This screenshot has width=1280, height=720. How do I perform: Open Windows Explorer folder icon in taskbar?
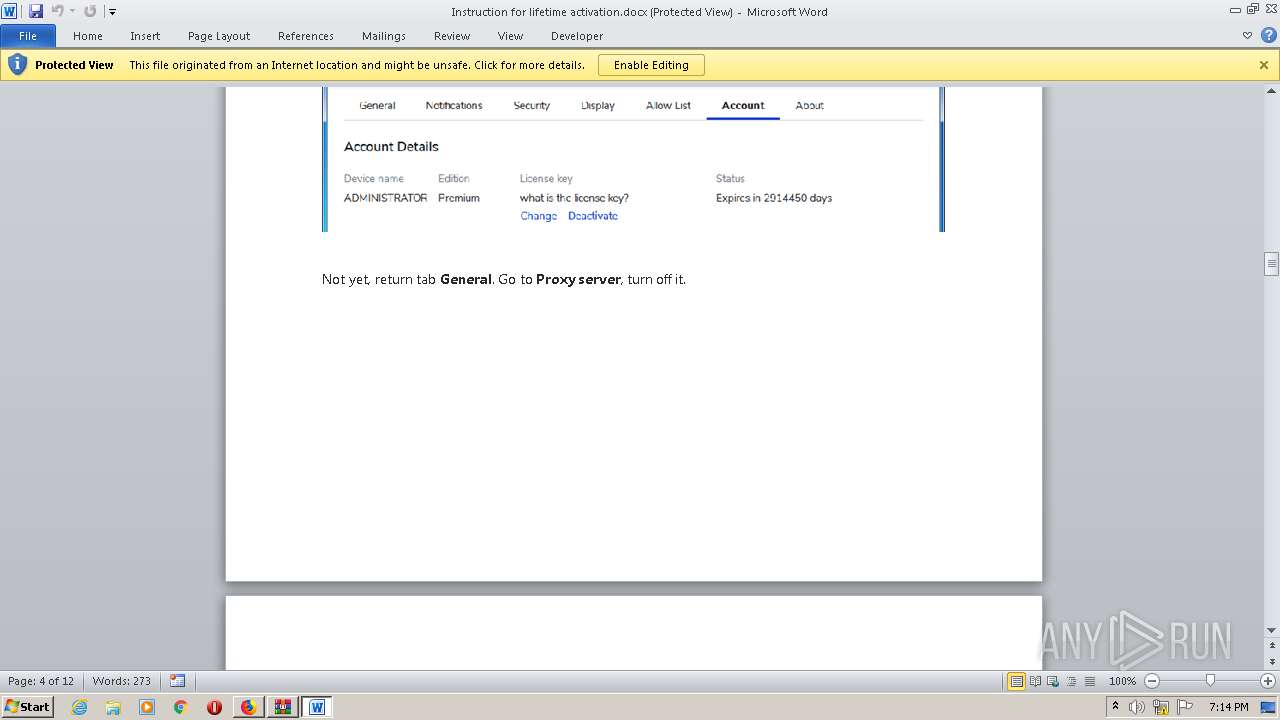[x=113, y=707]
